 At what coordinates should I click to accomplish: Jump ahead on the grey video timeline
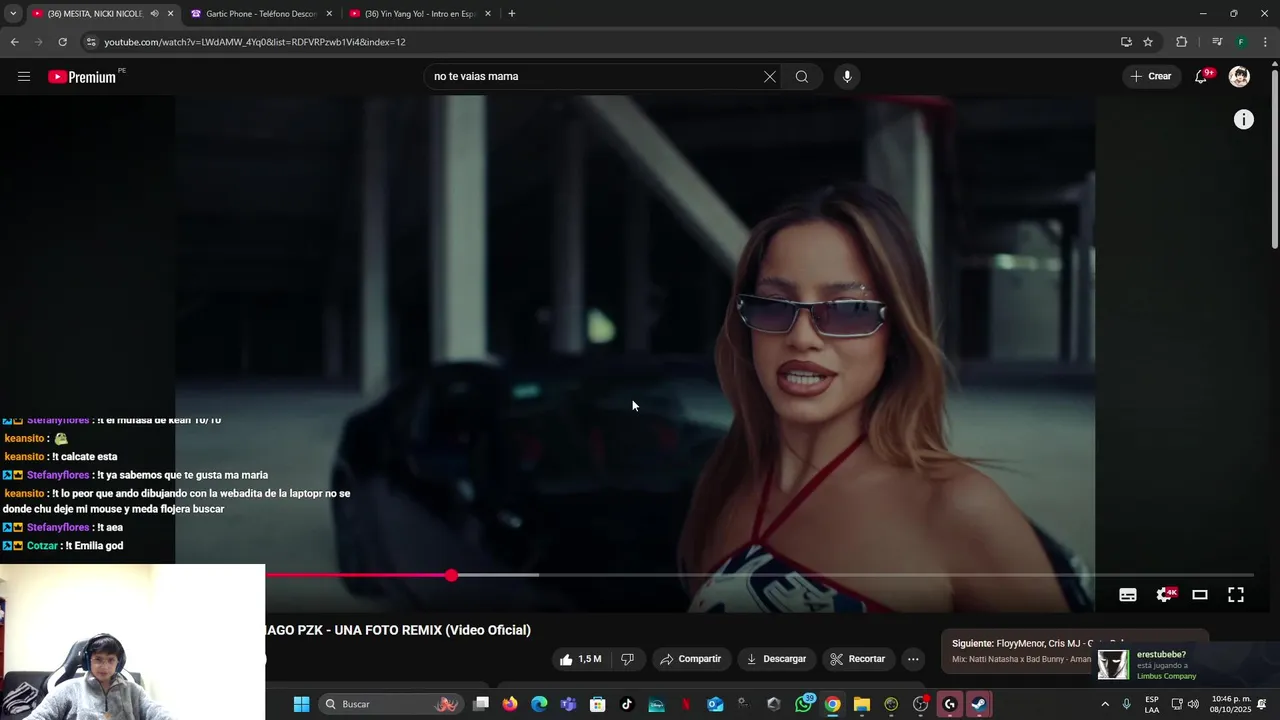pos(895,575)
